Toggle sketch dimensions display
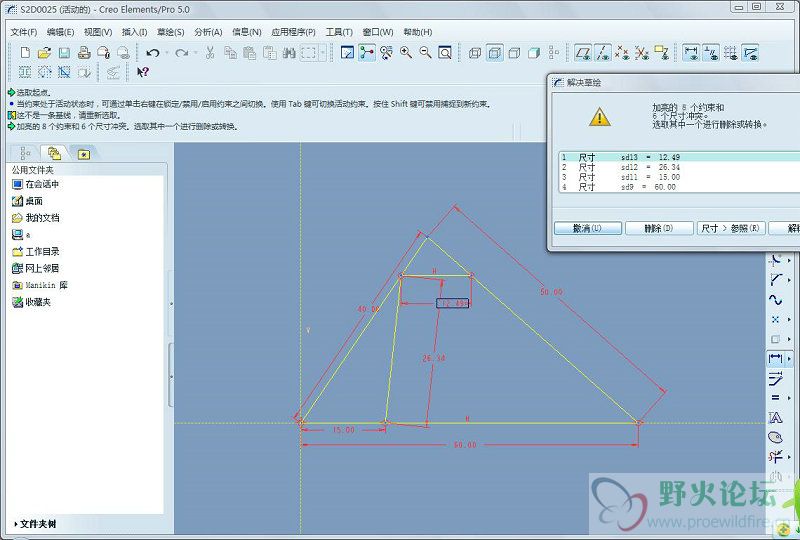This screenshot has width=800, height=540. [691, 53]
